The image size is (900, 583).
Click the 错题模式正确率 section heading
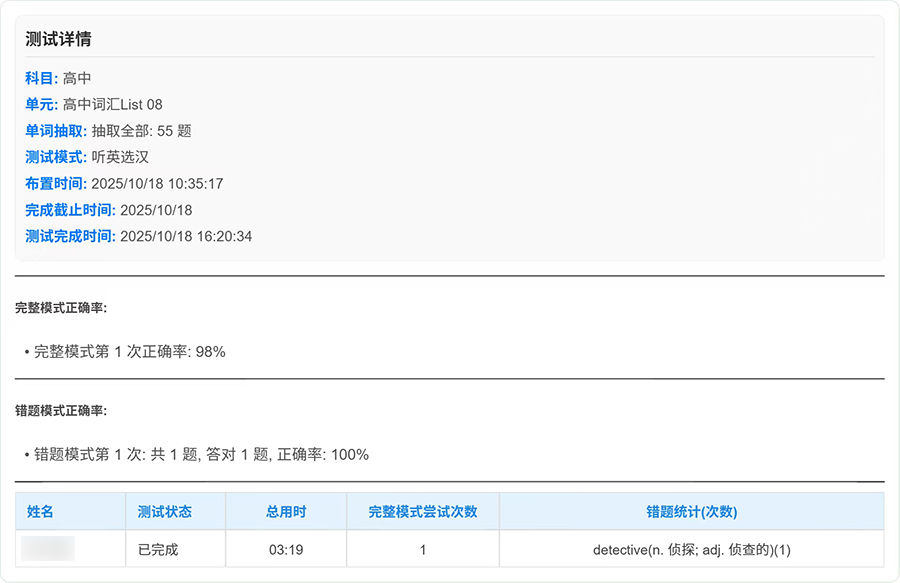63,413
